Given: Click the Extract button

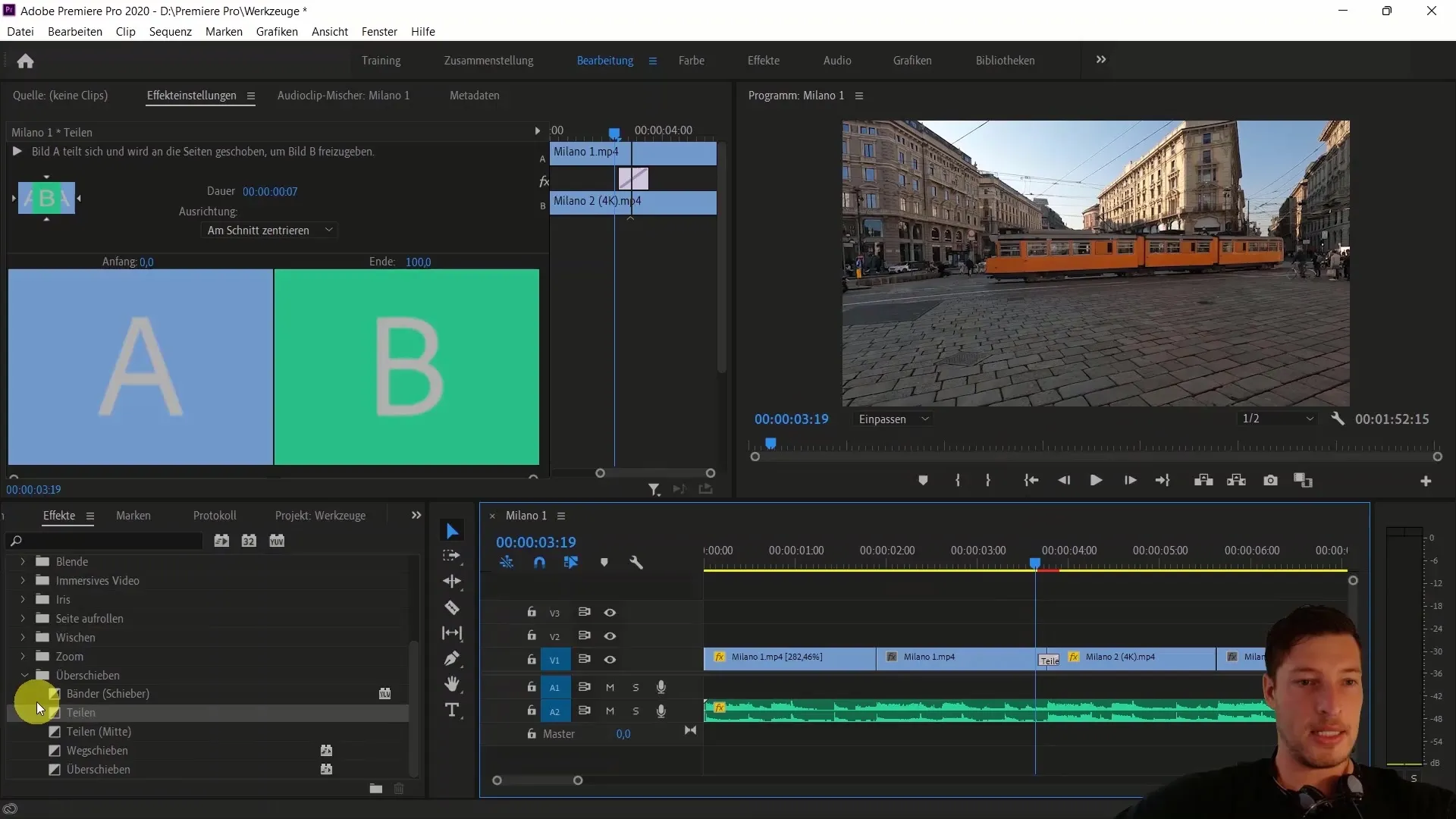Looking at the screenshot, I should pyautogui.click(x=1237, y=480).
